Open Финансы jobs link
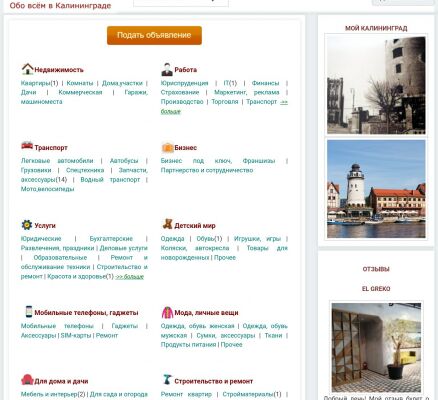The height and width of the screenshot is (400, 438). tap(265, 83)
